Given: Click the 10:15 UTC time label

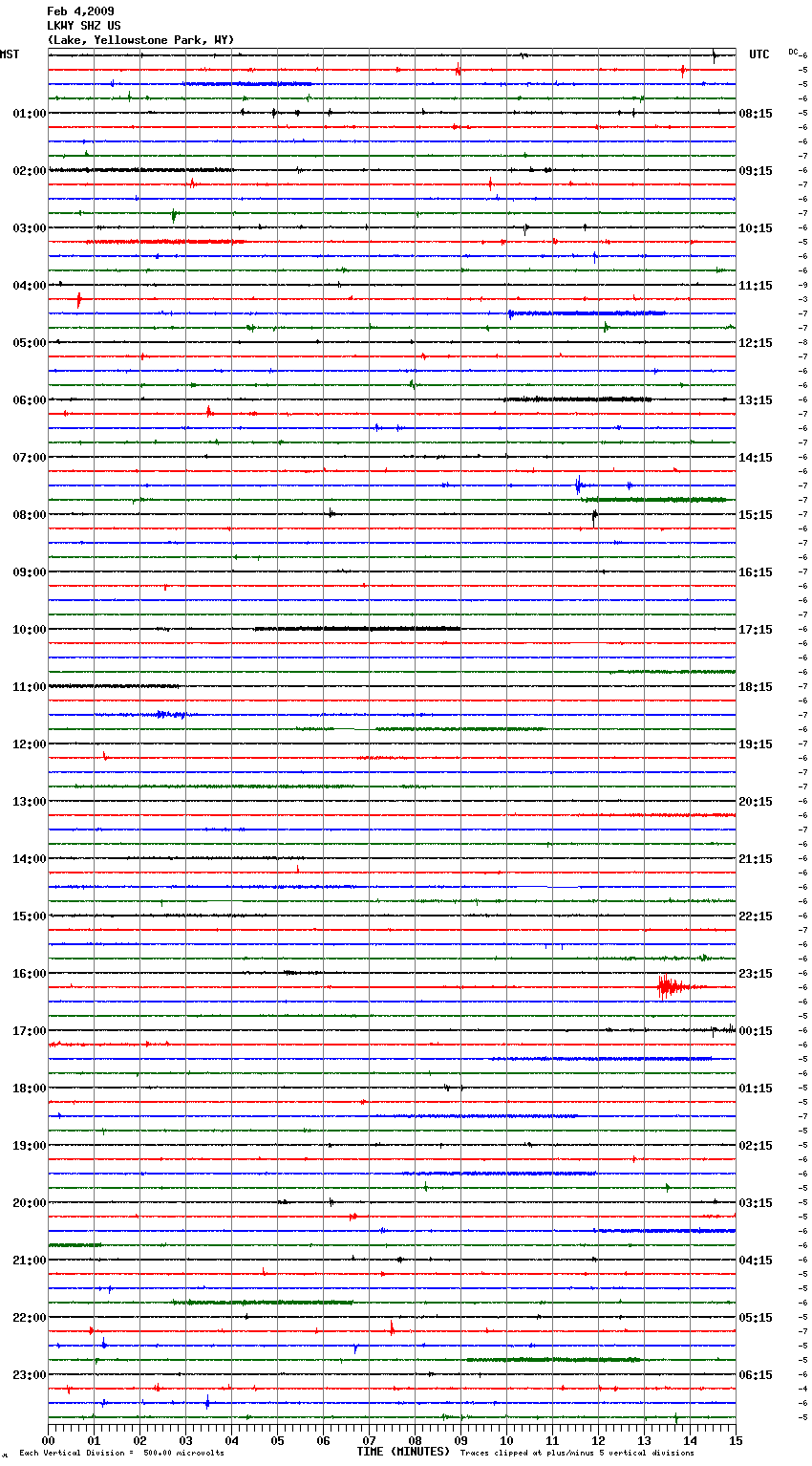Looking at the screenshot, I should tap(756, 228).
